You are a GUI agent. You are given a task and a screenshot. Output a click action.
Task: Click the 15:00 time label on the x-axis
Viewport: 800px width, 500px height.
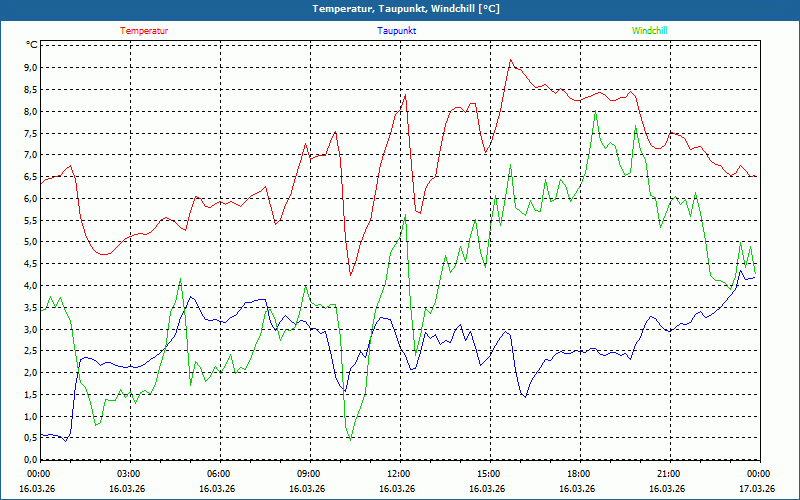coord(487,474)
